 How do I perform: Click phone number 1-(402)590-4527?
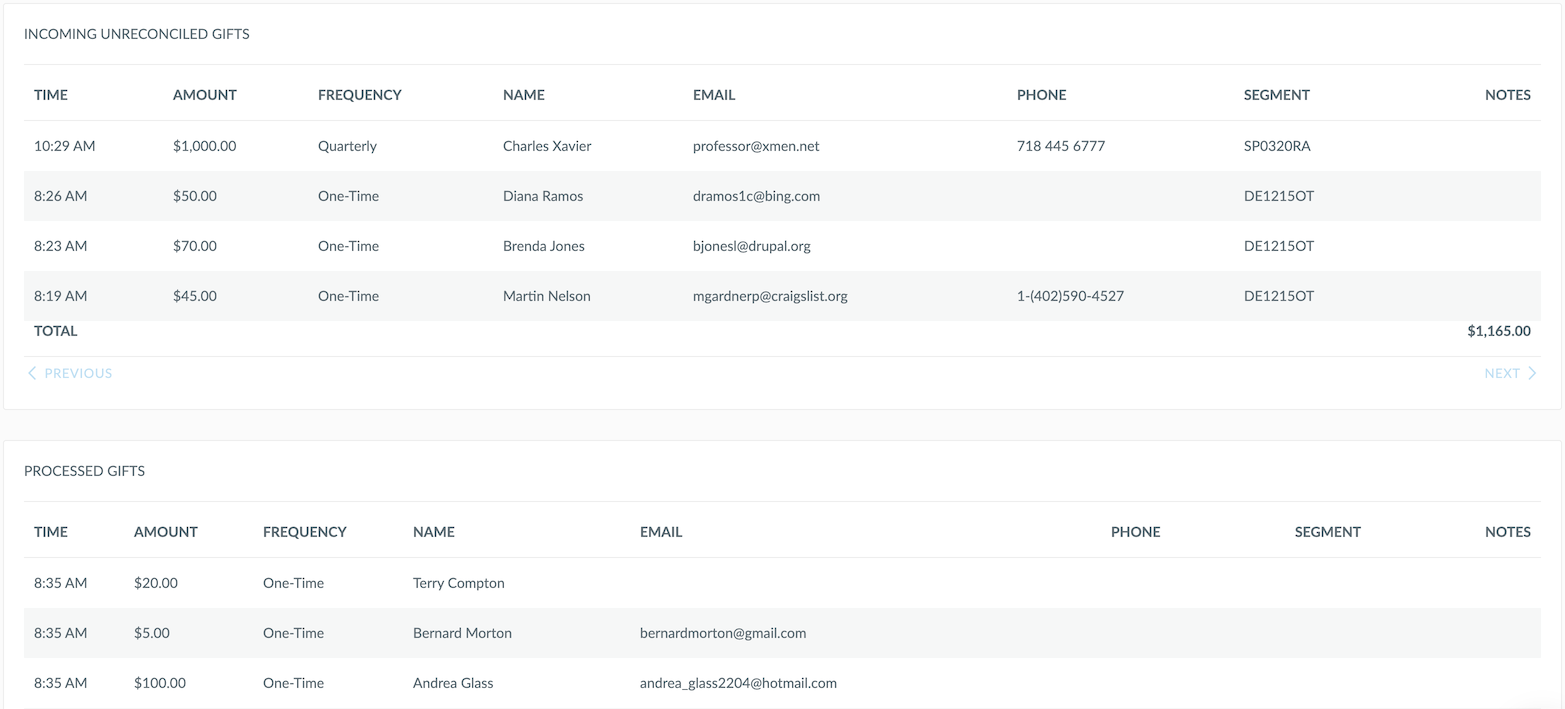click(1070, 296)
